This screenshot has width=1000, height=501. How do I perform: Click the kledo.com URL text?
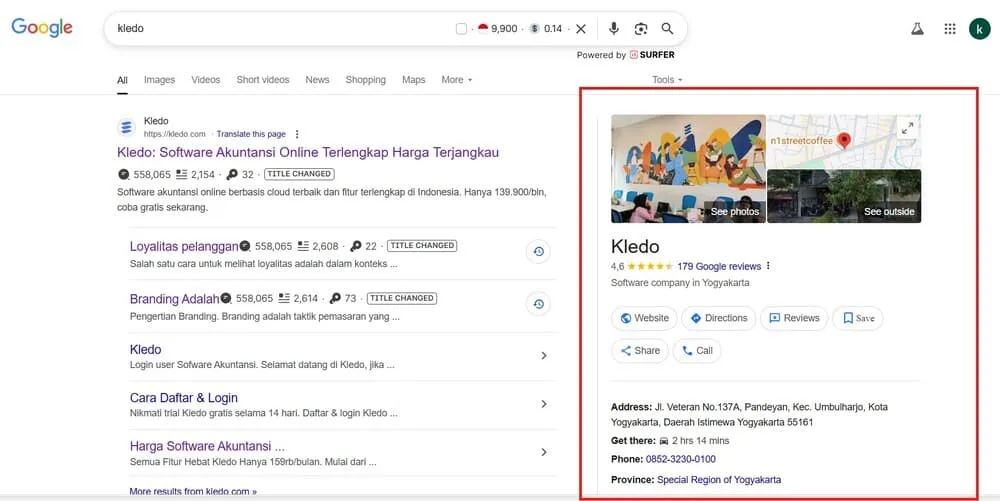coord(175,134)
